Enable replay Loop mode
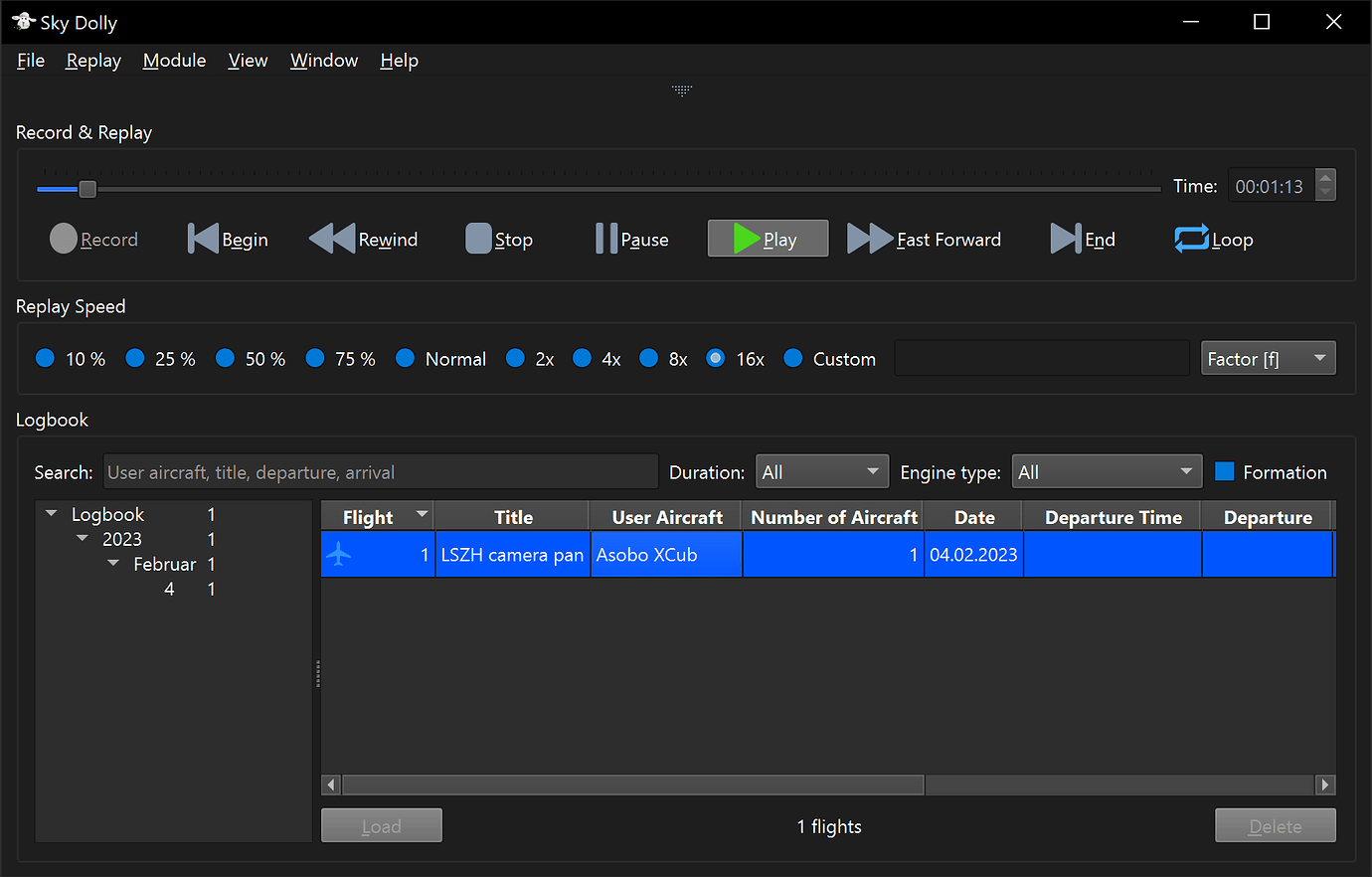Viewport: 1372px width, 877px height. pos(1192,239)
